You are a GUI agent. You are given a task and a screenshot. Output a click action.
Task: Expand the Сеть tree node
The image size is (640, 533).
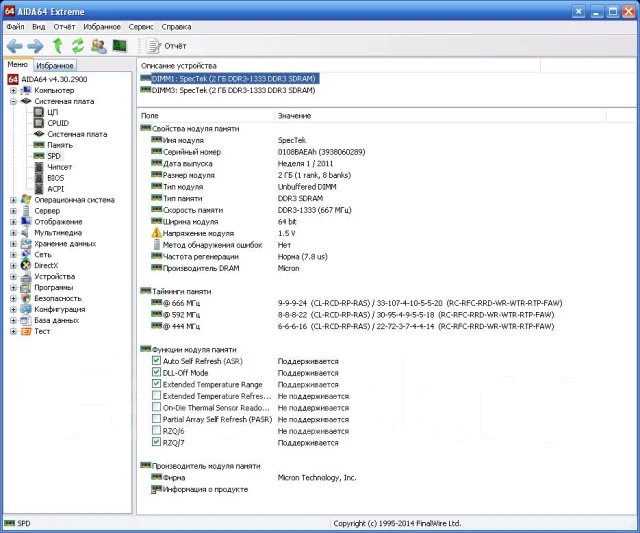point(13,255)
